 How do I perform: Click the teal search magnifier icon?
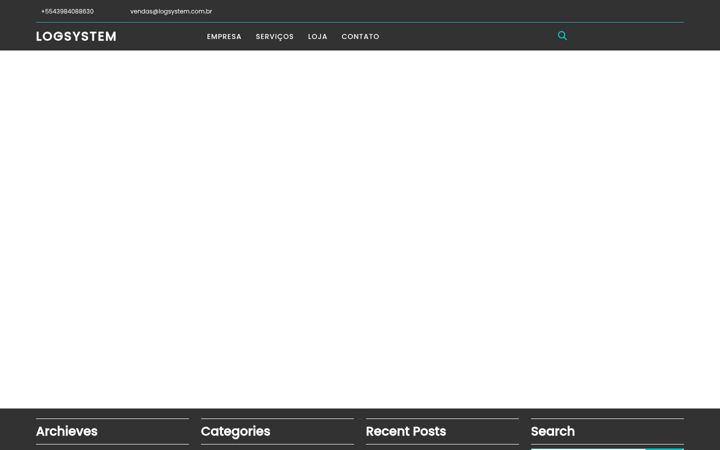(562, 35)
